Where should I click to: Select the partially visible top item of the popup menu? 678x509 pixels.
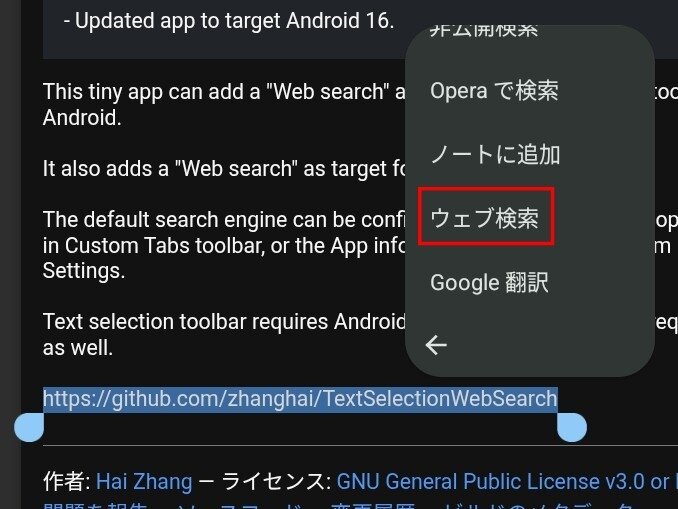click(x=483, y=31)
